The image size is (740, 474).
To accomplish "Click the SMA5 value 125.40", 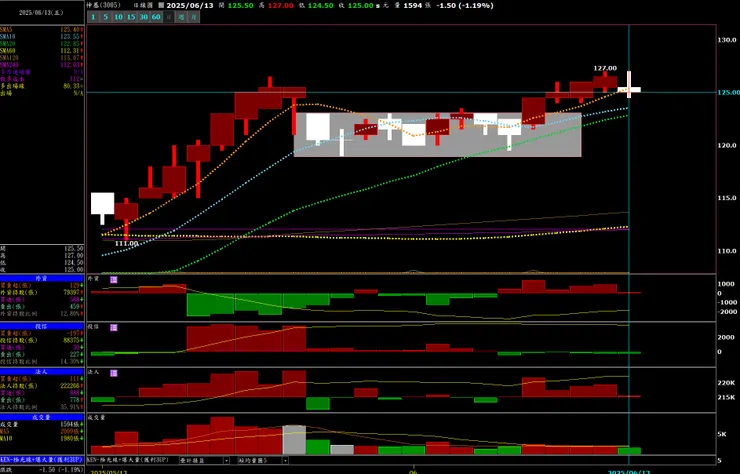I will point(72,30).
